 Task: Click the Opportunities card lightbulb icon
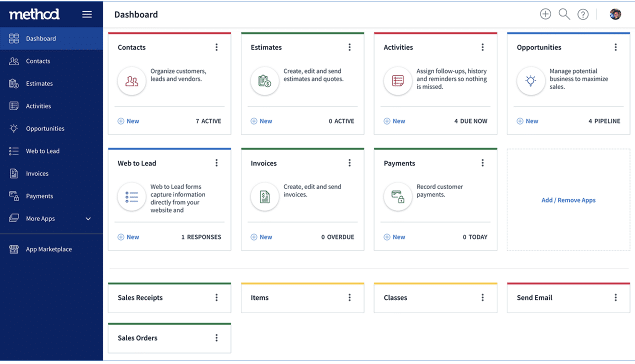click(x=531, y=81)
